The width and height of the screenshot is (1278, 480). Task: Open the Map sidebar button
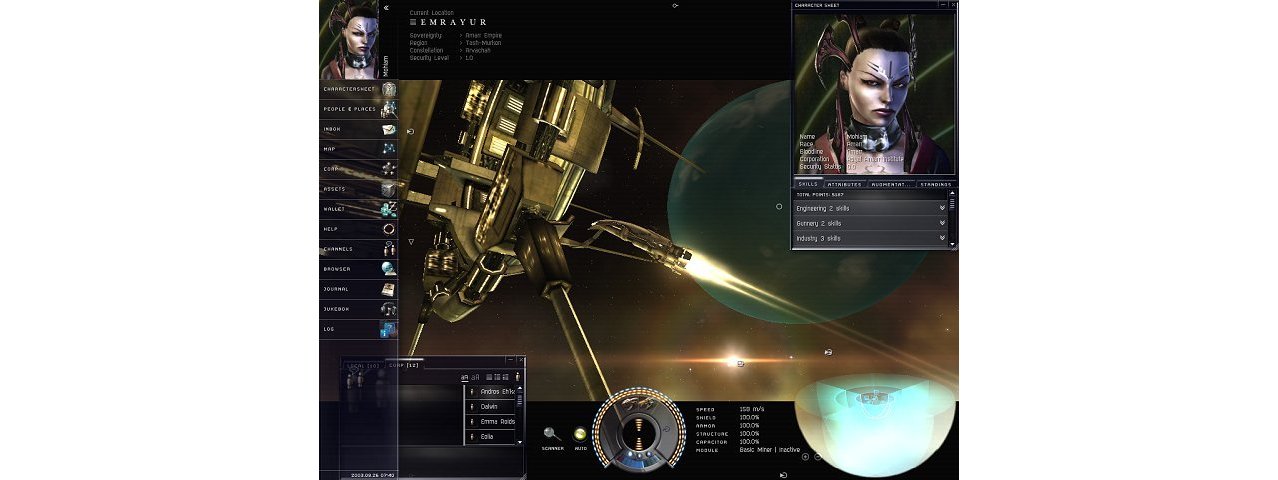(358, 149)
